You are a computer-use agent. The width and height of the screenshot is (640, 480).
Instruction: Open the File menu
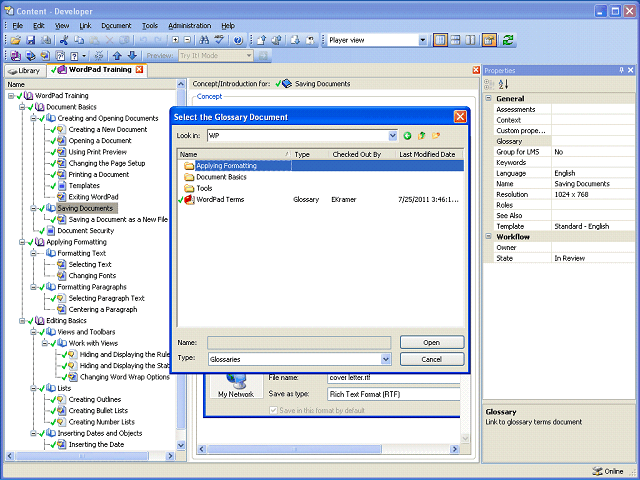click(x=18, y=26)
